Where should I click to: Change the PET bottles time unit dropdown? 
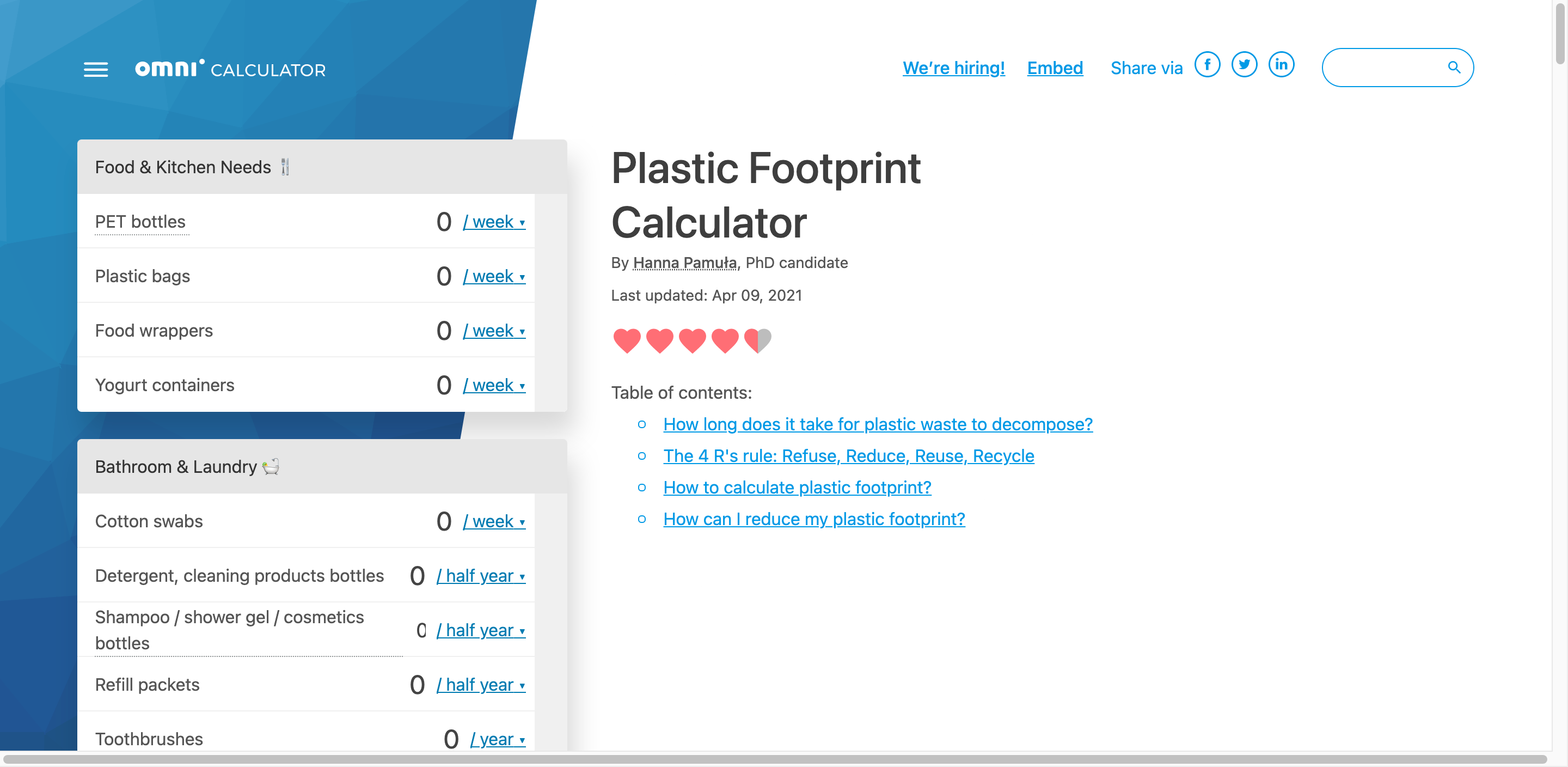pos(494,222)
